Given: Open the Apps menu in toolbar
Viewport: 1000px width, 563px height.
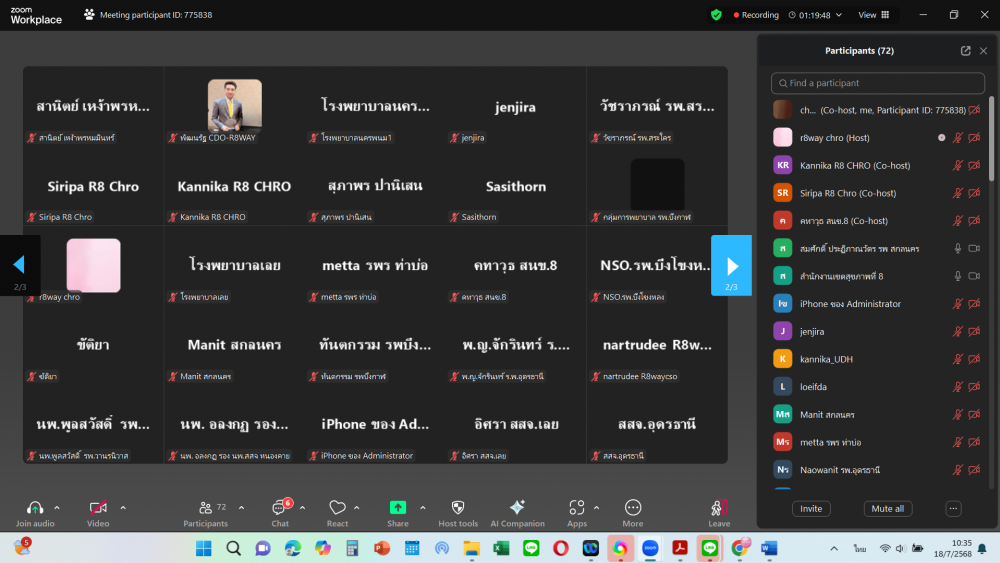Looking at the screenshot, I should point(576,508).
